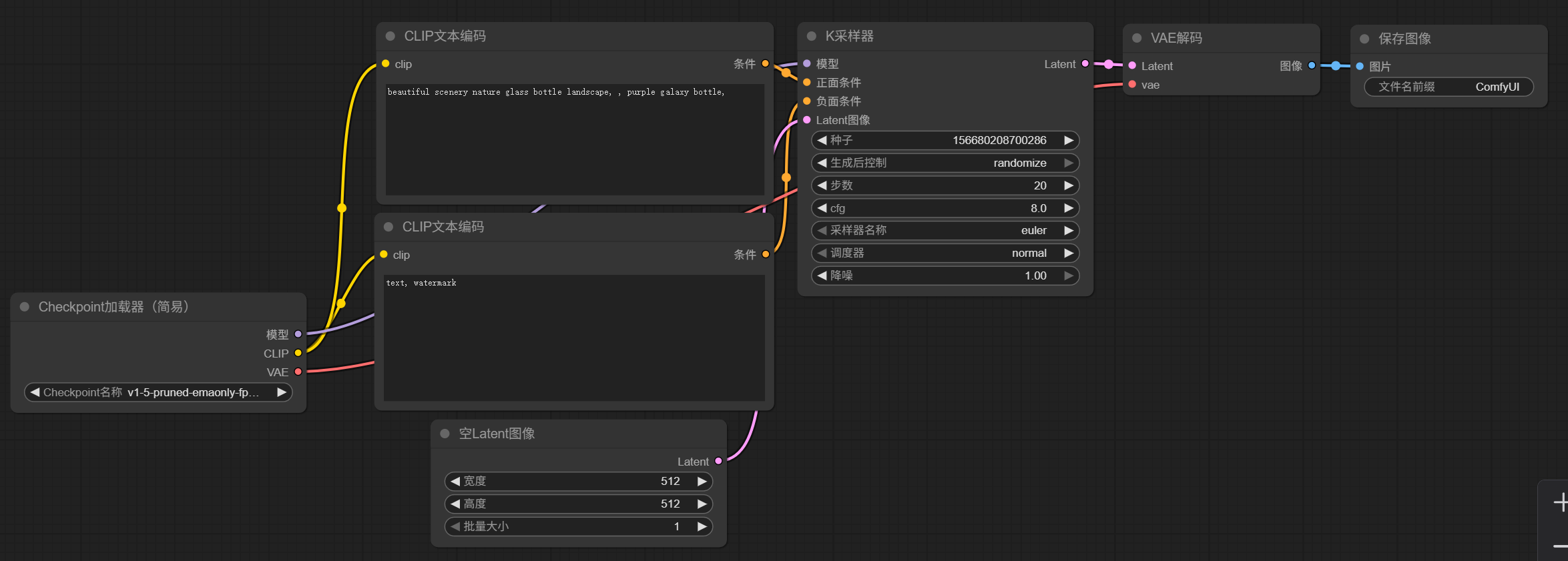This screenshot has height=561, width=1568.
Task: Increase 批量大小 batch size with right arrow
Action: coord(702,526)
